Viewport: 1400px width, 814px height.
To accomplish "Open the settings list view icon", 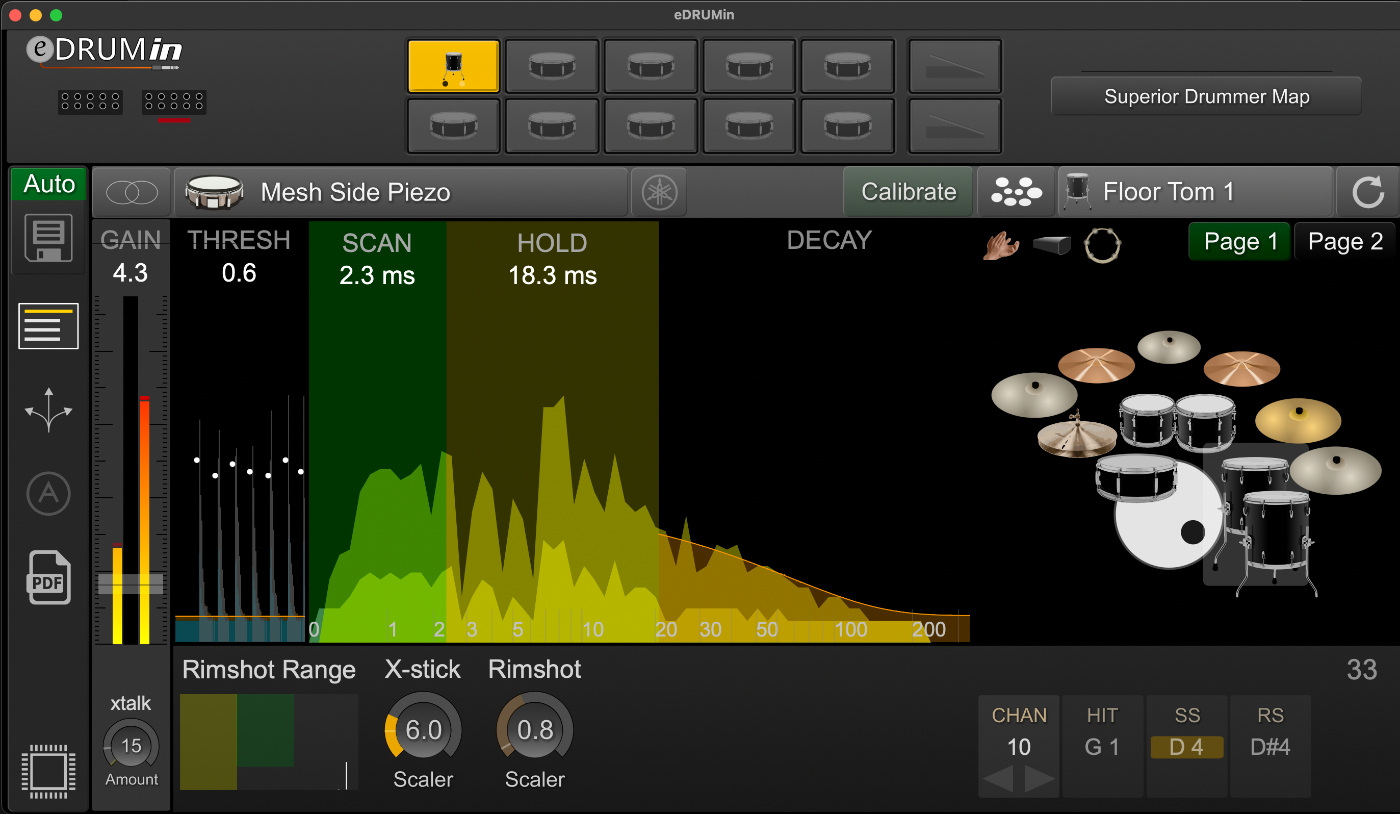I will click(x=49, y=326).
